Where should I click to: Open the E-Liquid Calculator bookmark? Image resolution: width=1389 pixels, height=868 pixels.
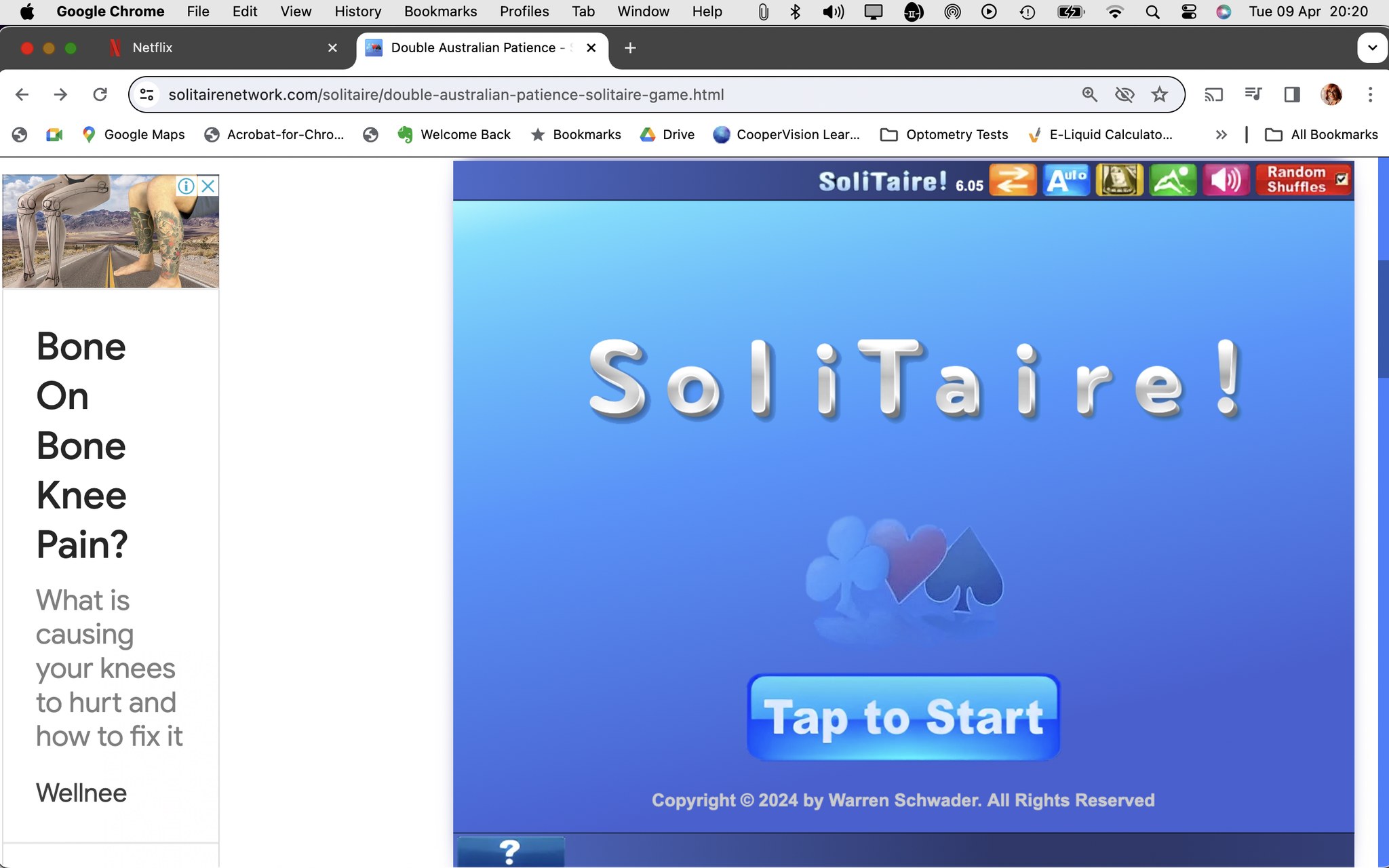click(x=1100, y=134)
